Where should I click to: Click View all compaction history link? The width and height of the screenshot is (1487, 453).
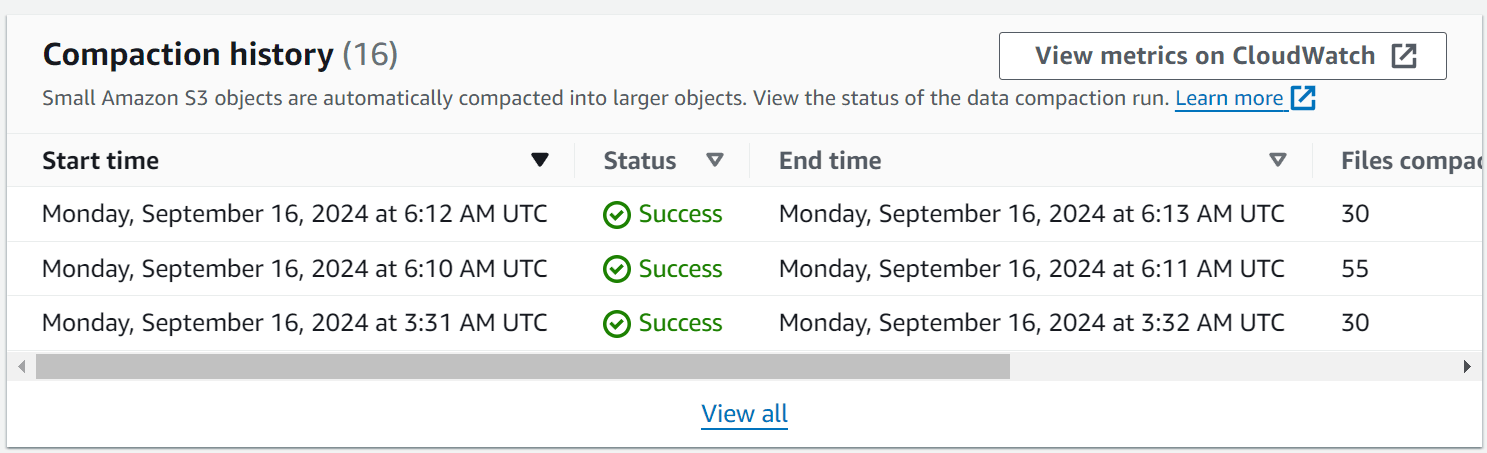[744, 413]
